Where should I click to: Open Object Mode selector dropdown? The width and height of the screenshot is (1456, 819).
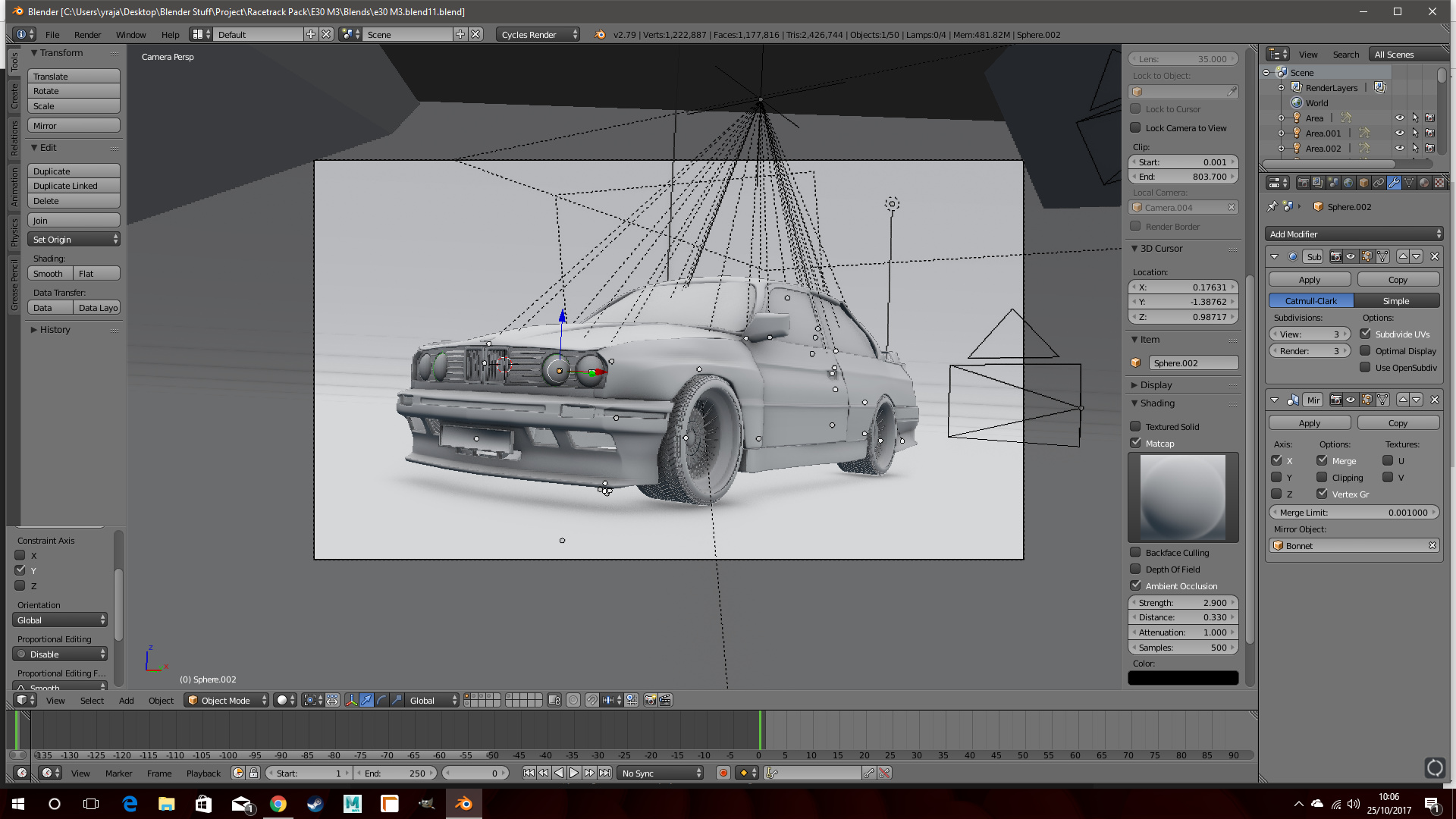click(x=227, y=700)
